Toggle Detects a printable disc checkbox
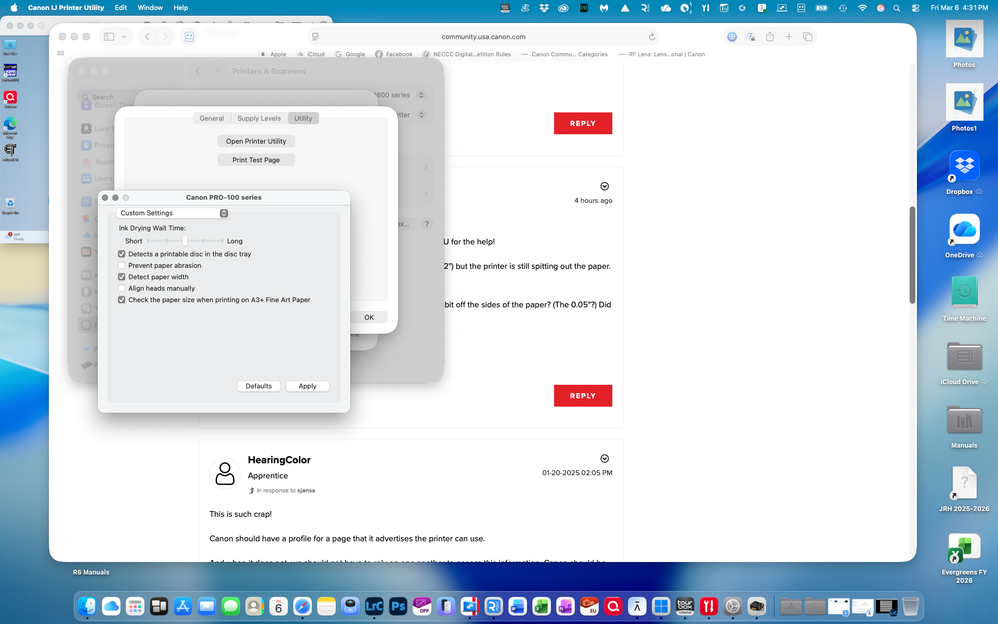 [122, 254]
